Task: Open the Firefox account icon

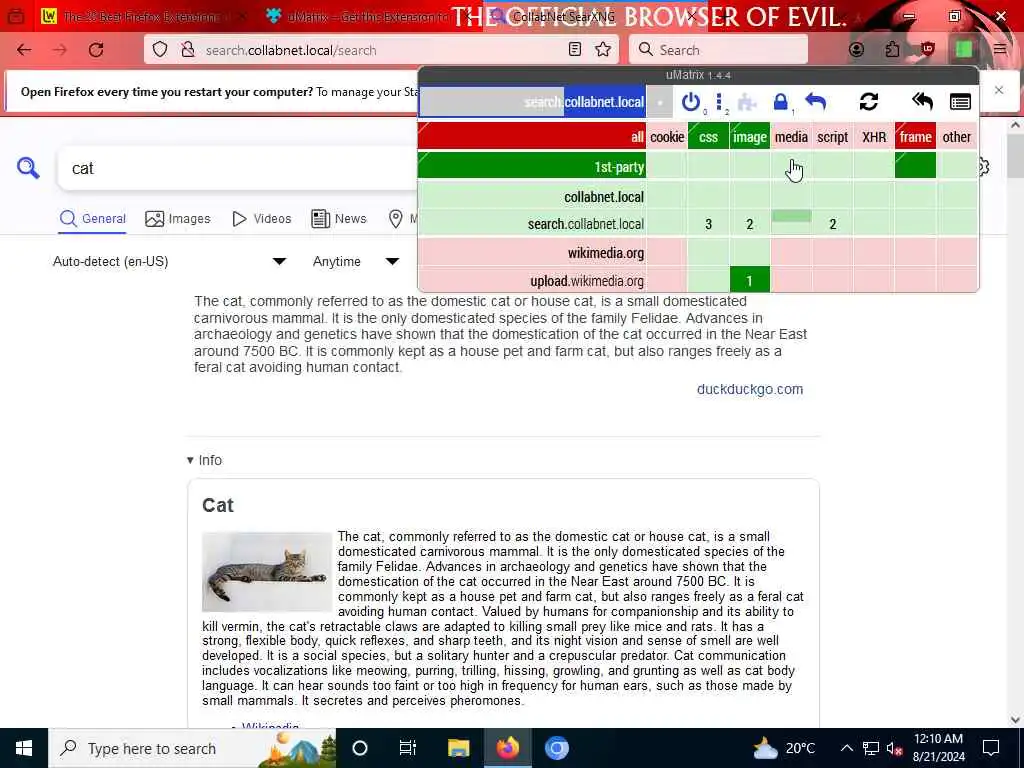Action: pyautogui.click(x=856, y=50)
